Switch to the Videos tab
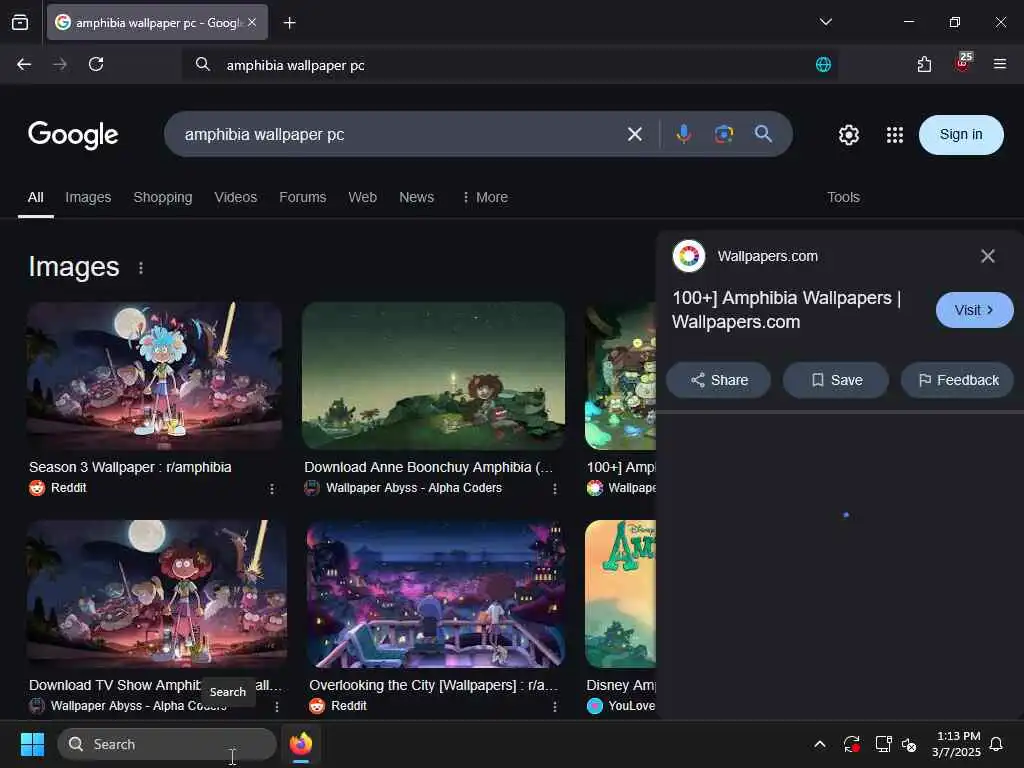The height and width of the screenshot is (768, 1024). click(x=236, y=197)
